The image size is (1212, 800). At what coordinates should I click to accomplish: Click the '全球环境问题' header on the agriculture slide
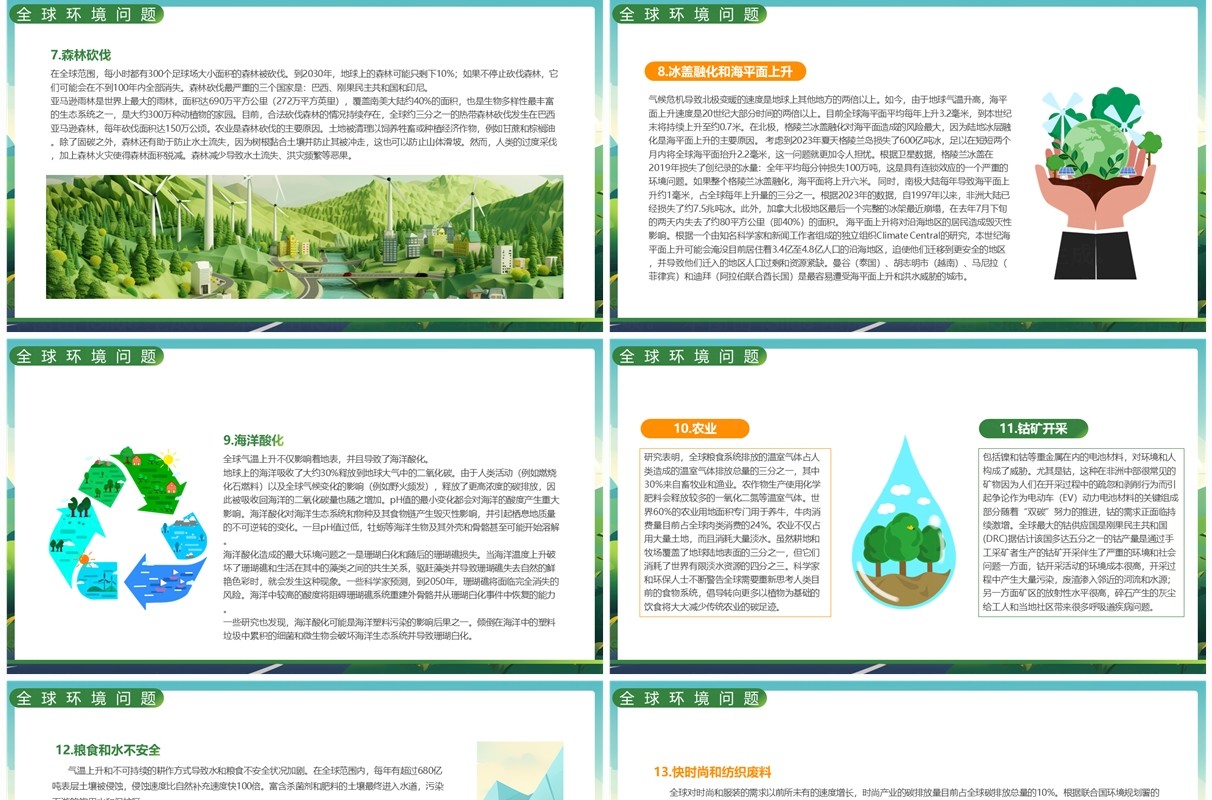pos(690,356)
